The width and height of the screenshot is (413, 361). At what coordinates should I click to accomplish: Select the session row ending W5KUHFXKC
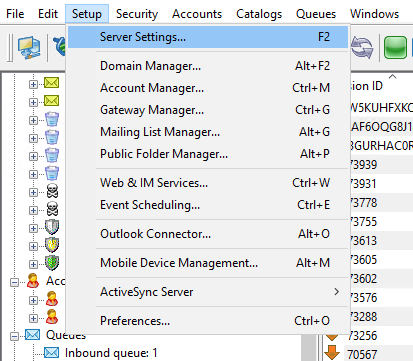tap(381, 108)
